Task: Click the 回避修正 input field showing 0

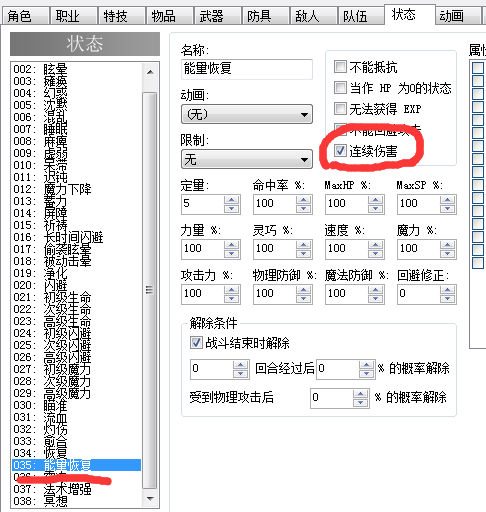Action: (419, 294)
